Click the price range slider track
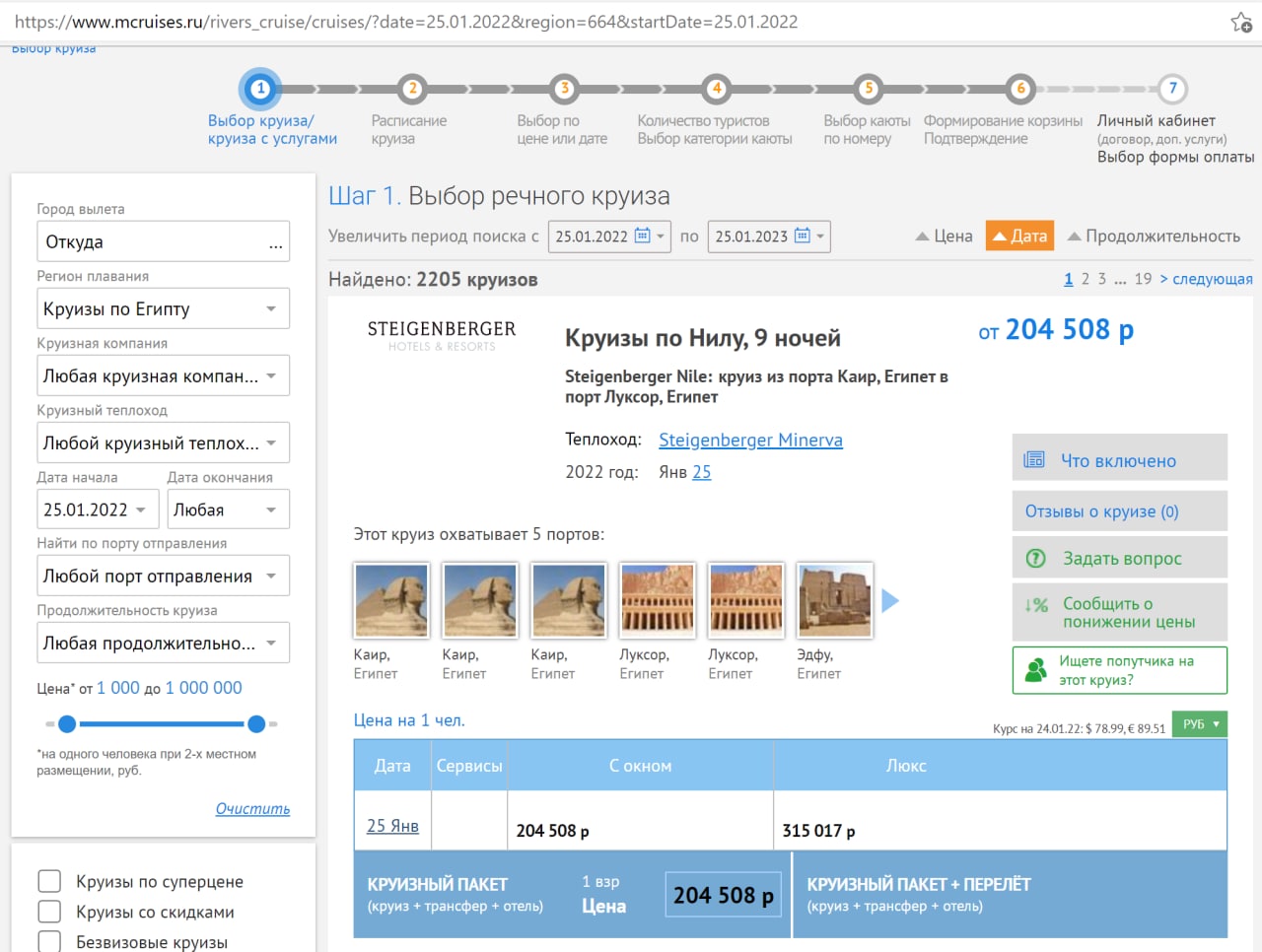Image resolution: width=1262 pixels, height=952 pixels. (x=162, y=724)
